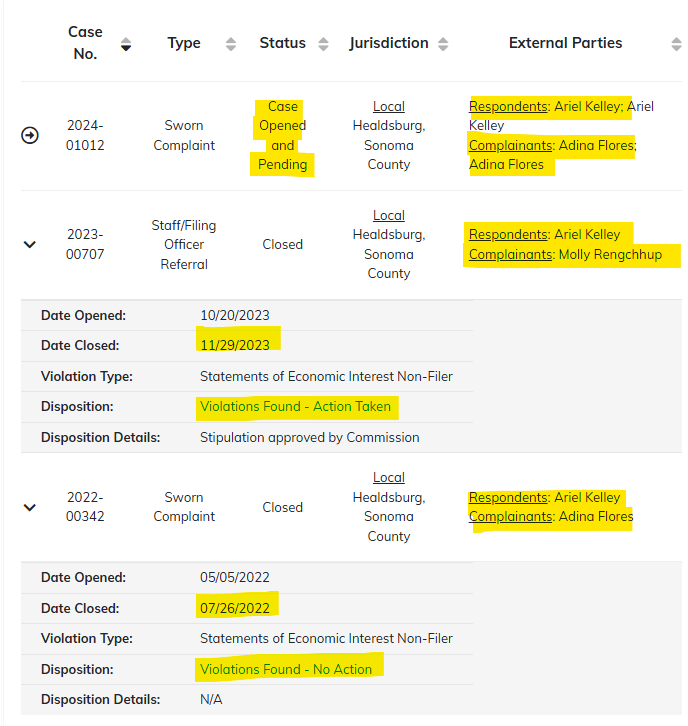Open Respondents link in case 2022-00342
688x726 pixels.
[x=508, y=497]
